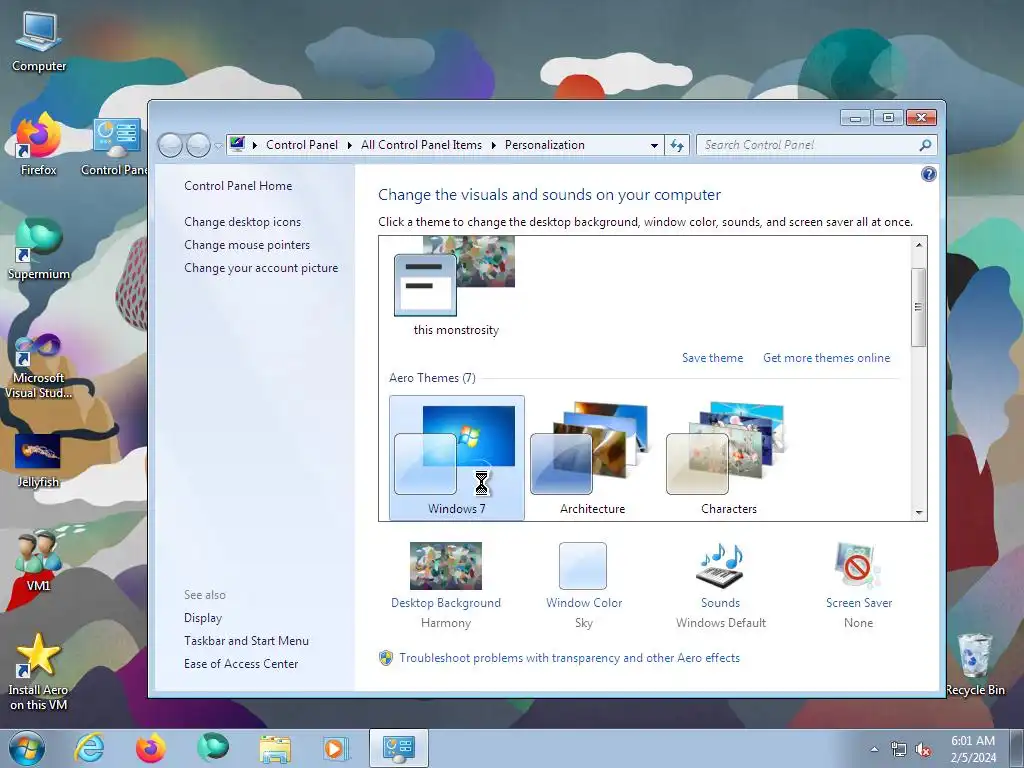Select the Supermium desktop shortcut
Image resolution: width=1024 pixels, height=768 pixels.
click(x=39, y=249)
